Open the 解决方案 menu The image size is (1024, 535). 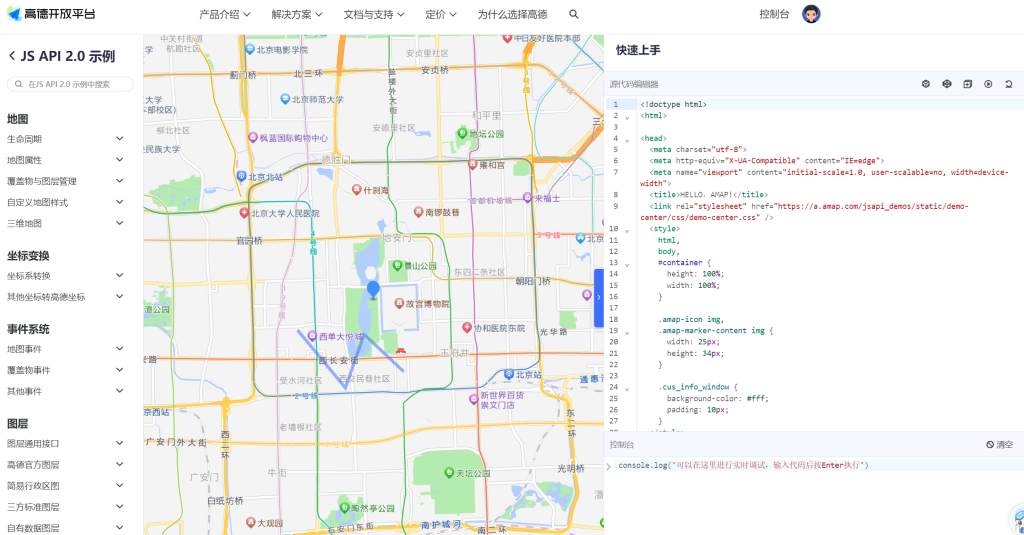297,14
